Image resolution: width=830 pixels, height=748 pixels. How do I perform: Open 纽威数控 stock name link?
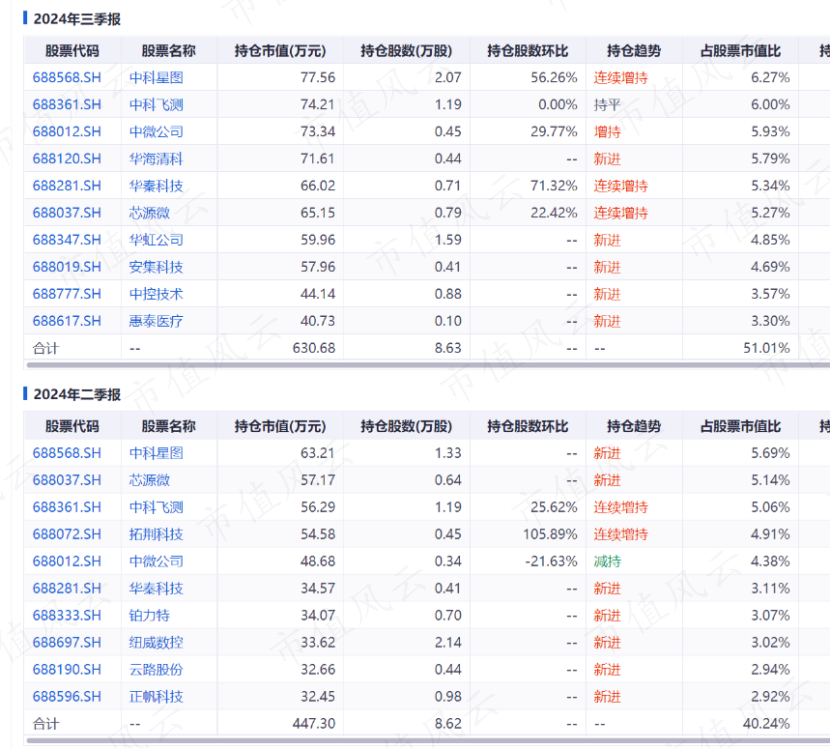coord(156,642)
